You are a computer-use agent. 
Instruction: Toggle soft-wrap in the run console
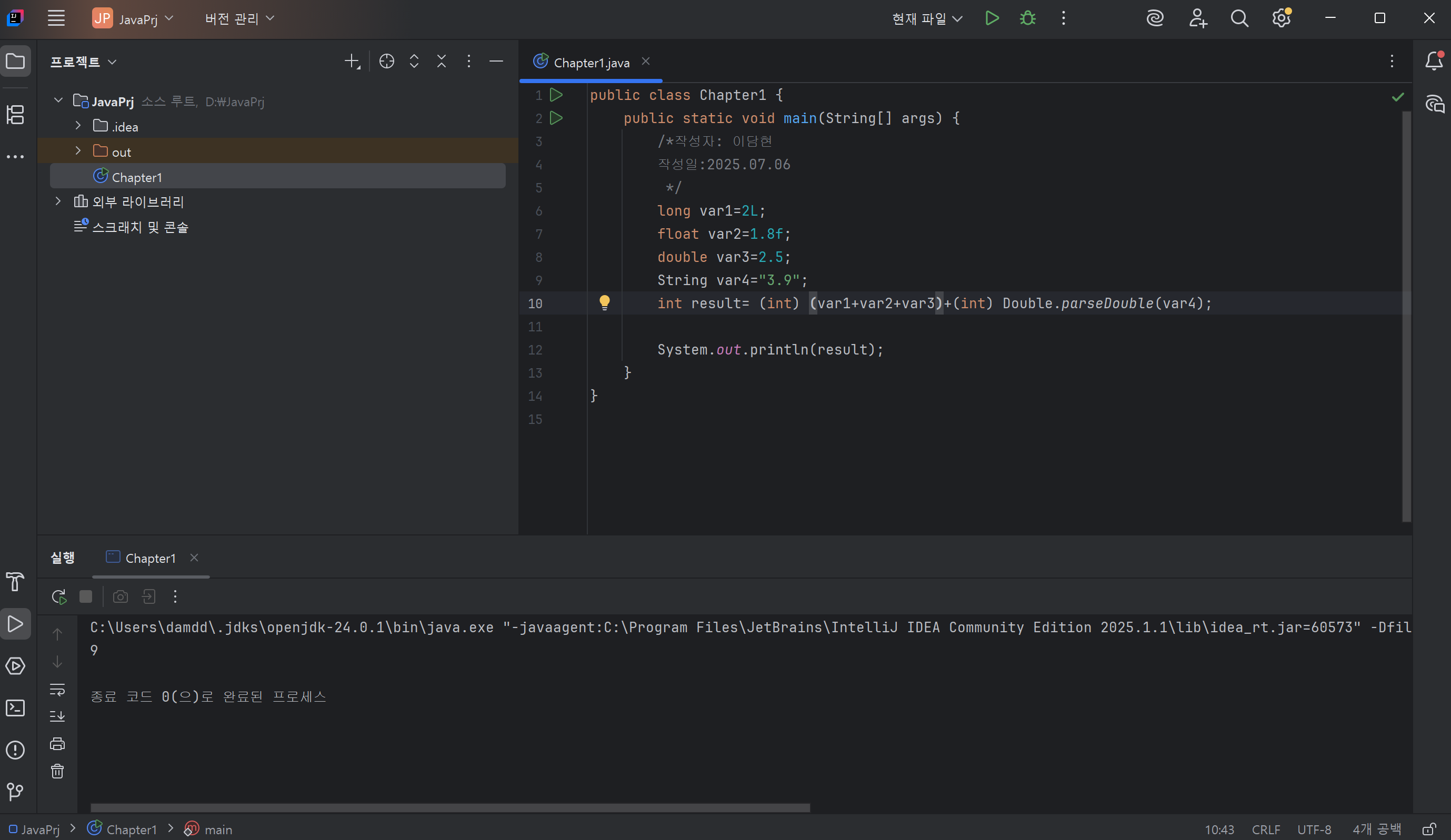point(57,689)
